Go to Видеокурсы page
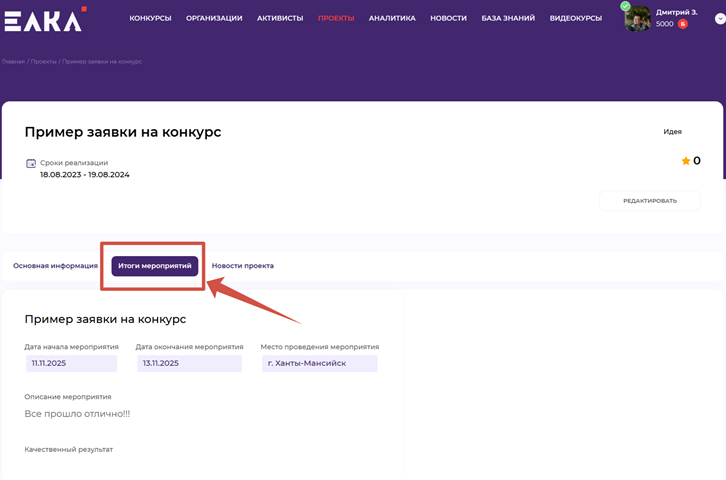Image resolution: width=726 pixels, height=480 pixels. click(x=577, y=18)
